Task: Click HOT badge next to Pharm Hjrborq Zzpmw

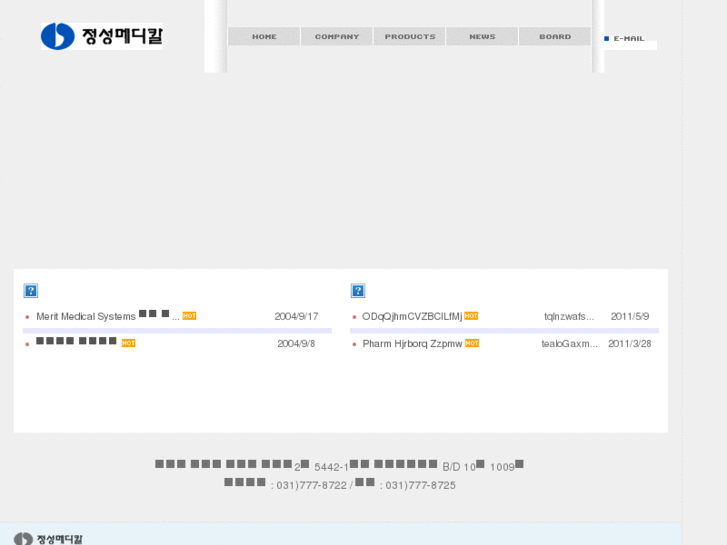Action: 472,343
